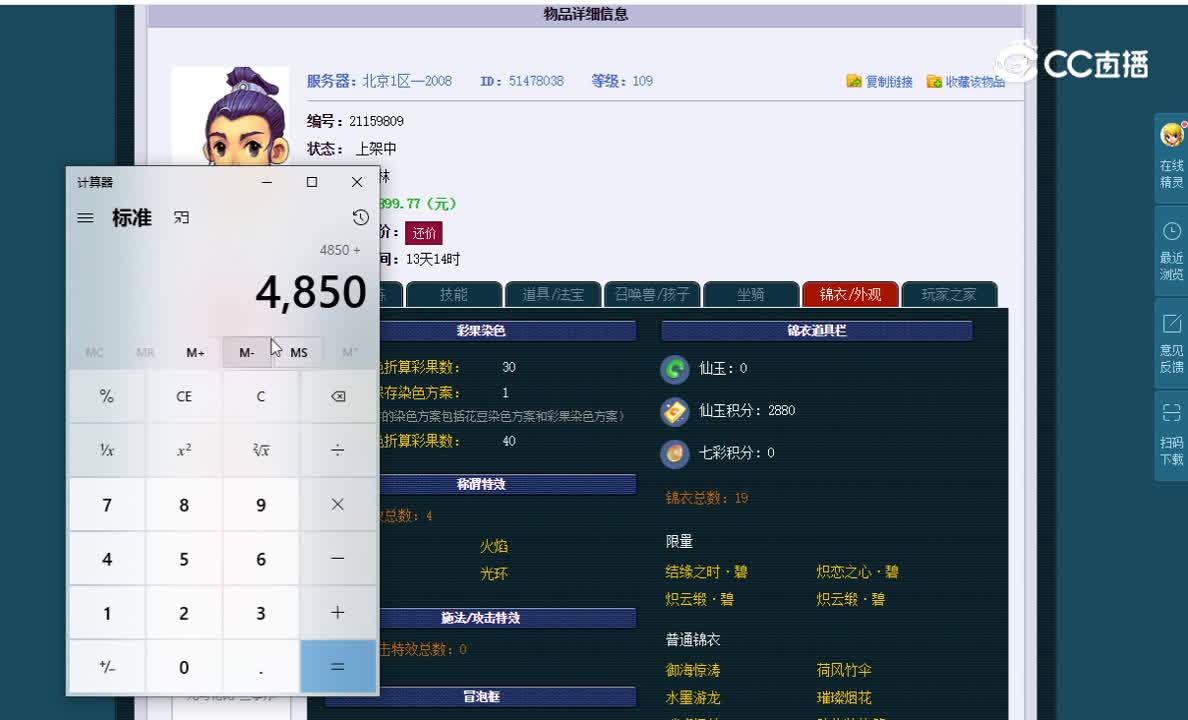This screenshot has height=720, width=1188.
Task: Click the decimal point key
Action: coord(261,667)
